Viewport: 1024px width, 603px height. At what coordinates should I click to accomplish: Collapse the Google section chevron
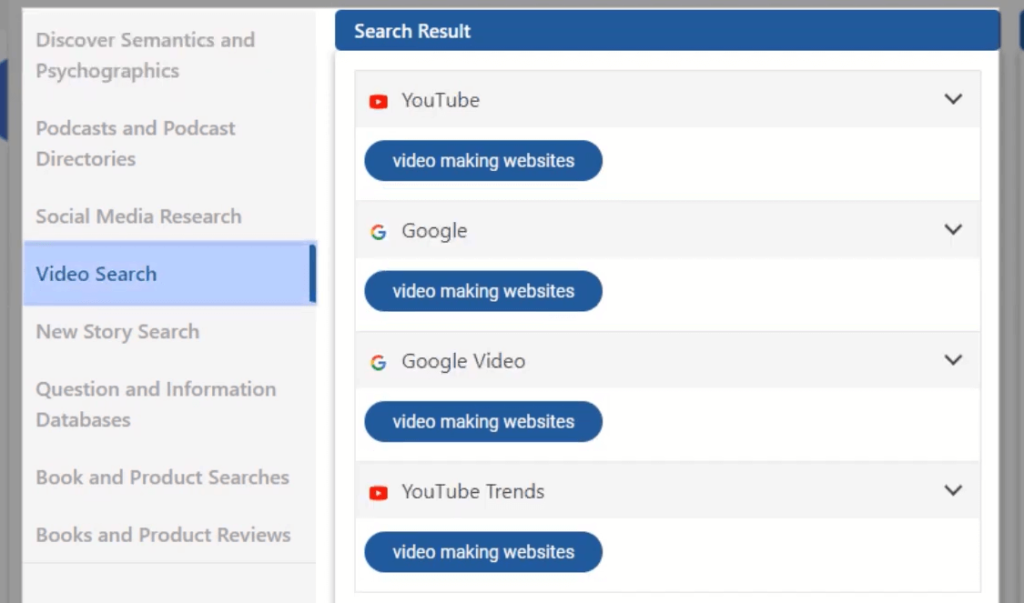click(x=953, y=230)
